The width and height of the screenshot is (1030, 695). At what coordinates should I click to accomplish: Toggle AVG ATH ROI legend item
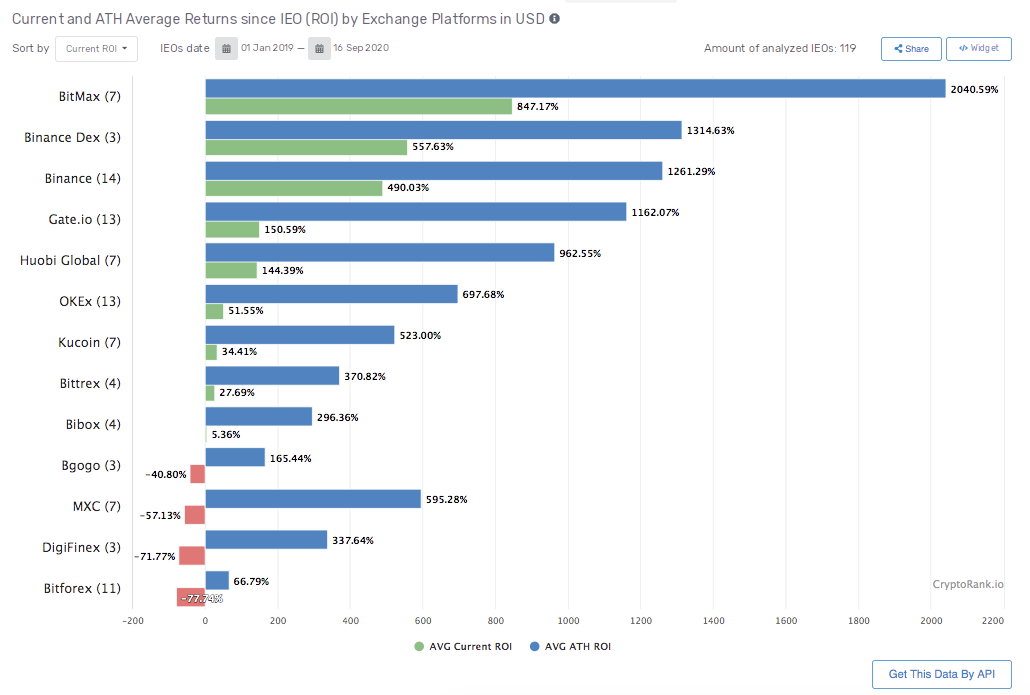click(x=571, y=646)
